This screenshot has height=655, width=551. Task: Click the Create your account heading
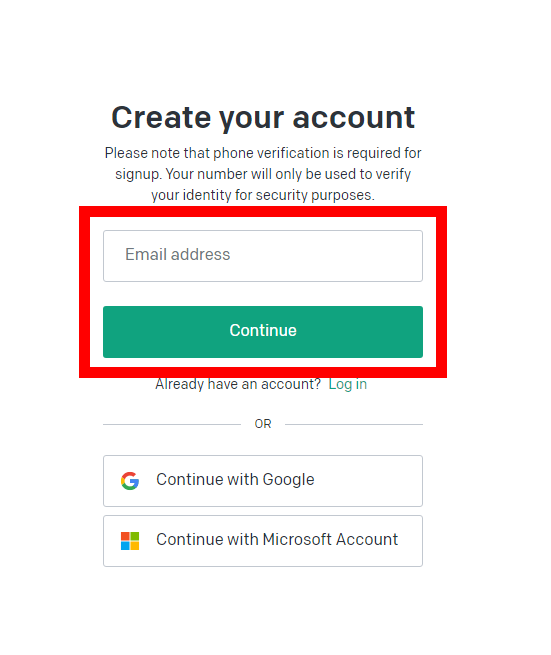[263, 117]
